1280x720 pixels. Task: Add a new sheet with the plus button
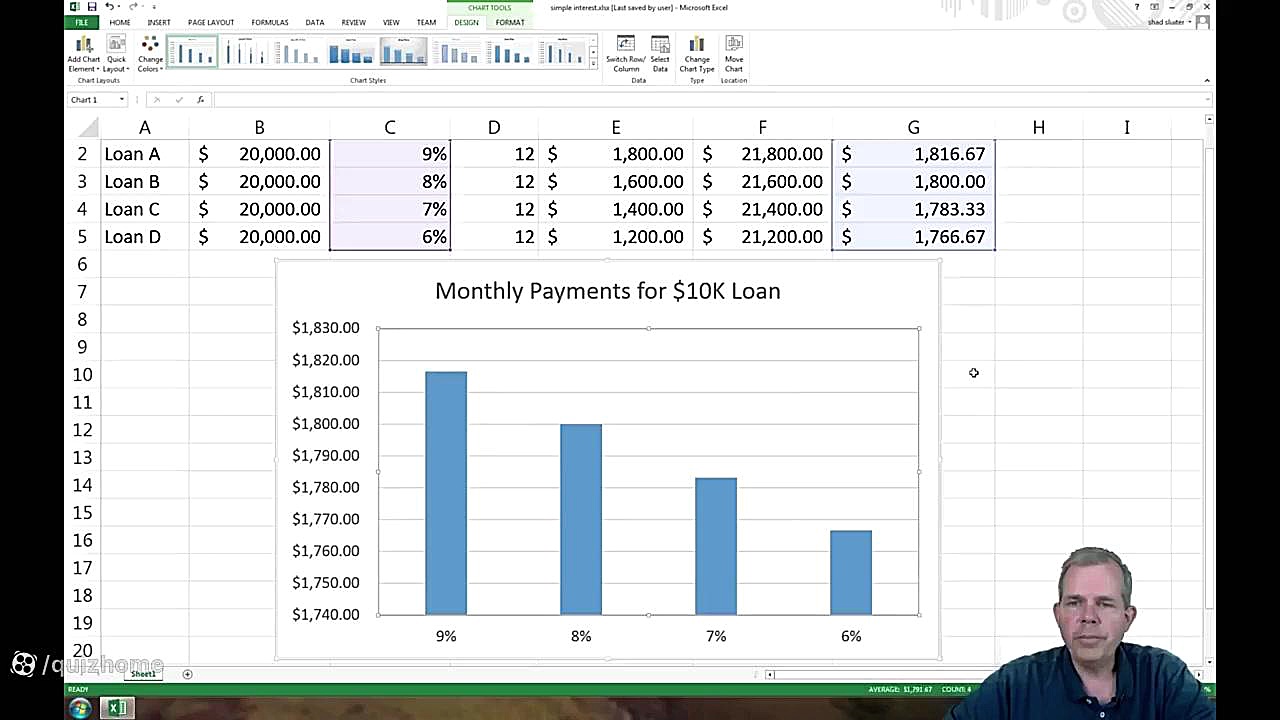[x=187, y=674]
